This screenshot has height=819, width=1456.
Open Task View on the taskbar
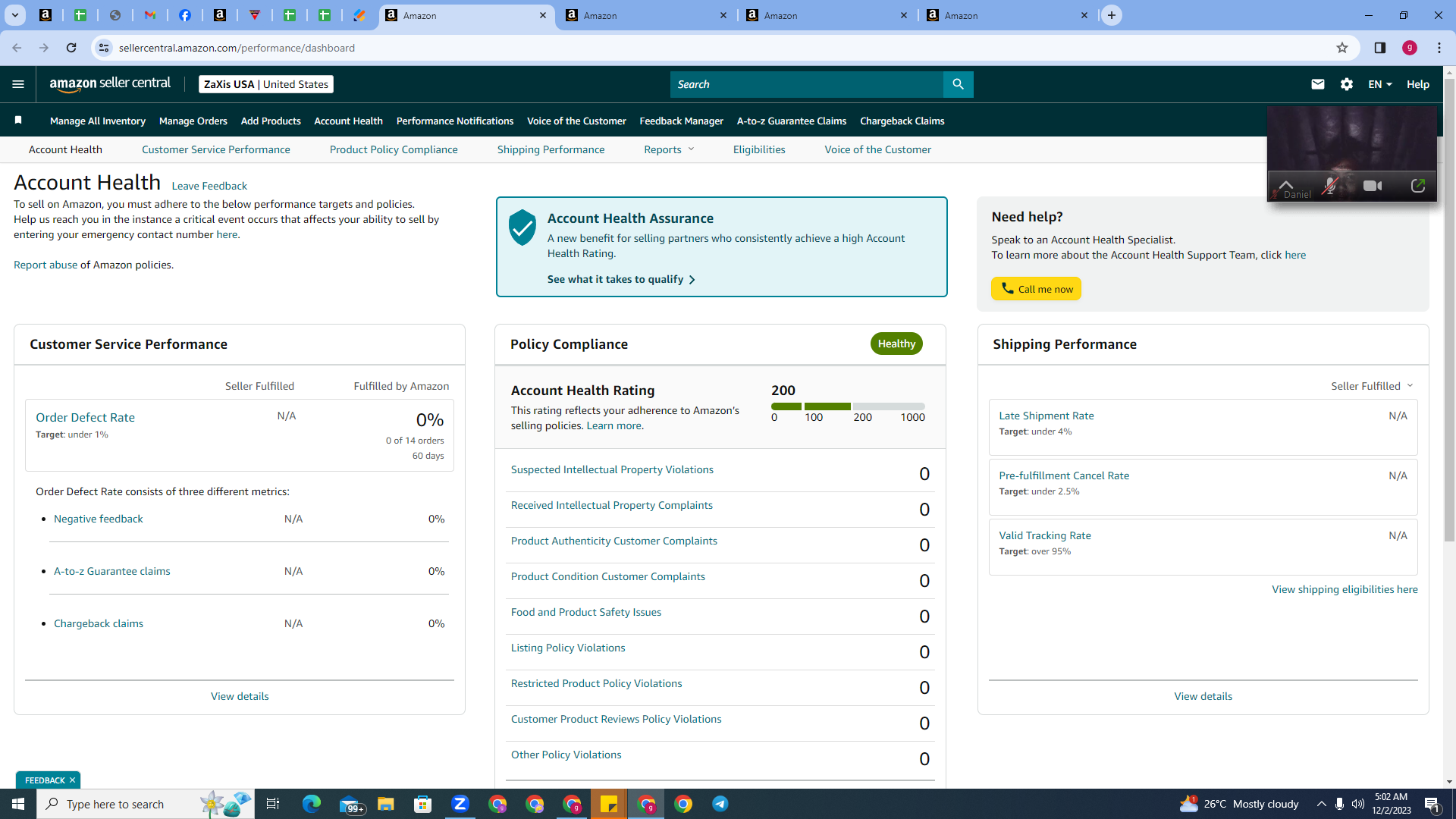[x=273, y=804]
